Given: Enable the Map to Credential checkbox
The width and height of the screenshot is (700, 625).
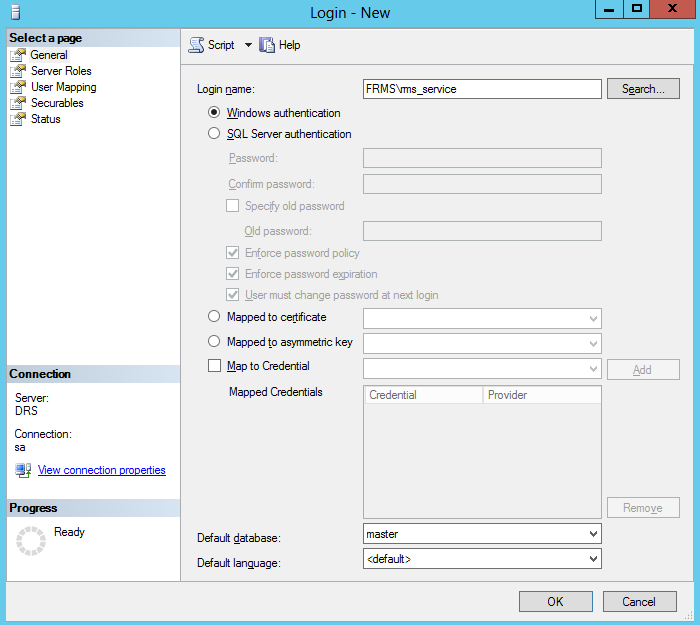Looking at the screenshot, I should (x=214, y=366).
